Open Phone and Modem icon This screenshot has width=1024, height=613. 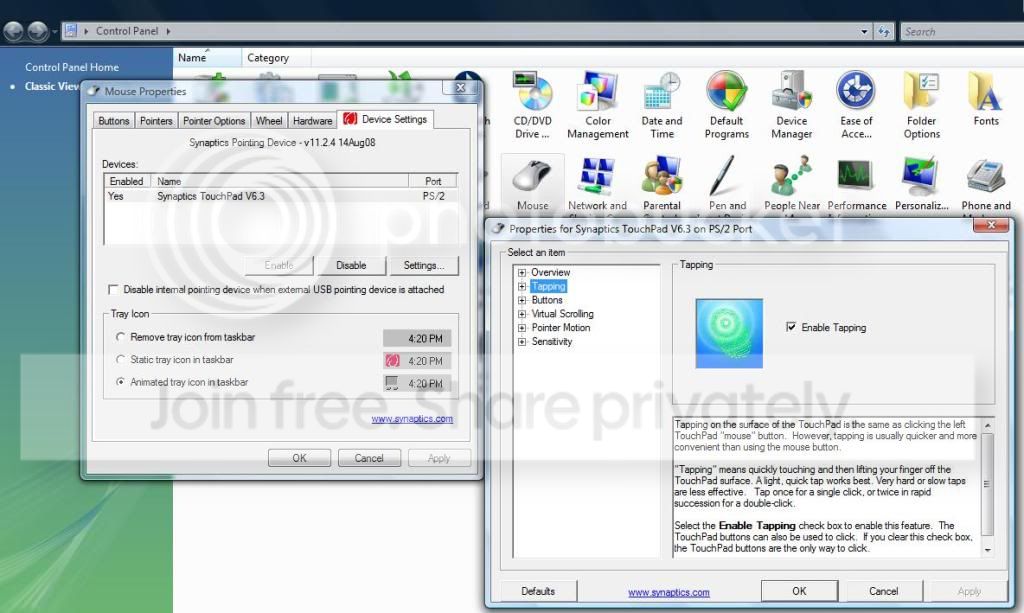[x=985, y=184]
